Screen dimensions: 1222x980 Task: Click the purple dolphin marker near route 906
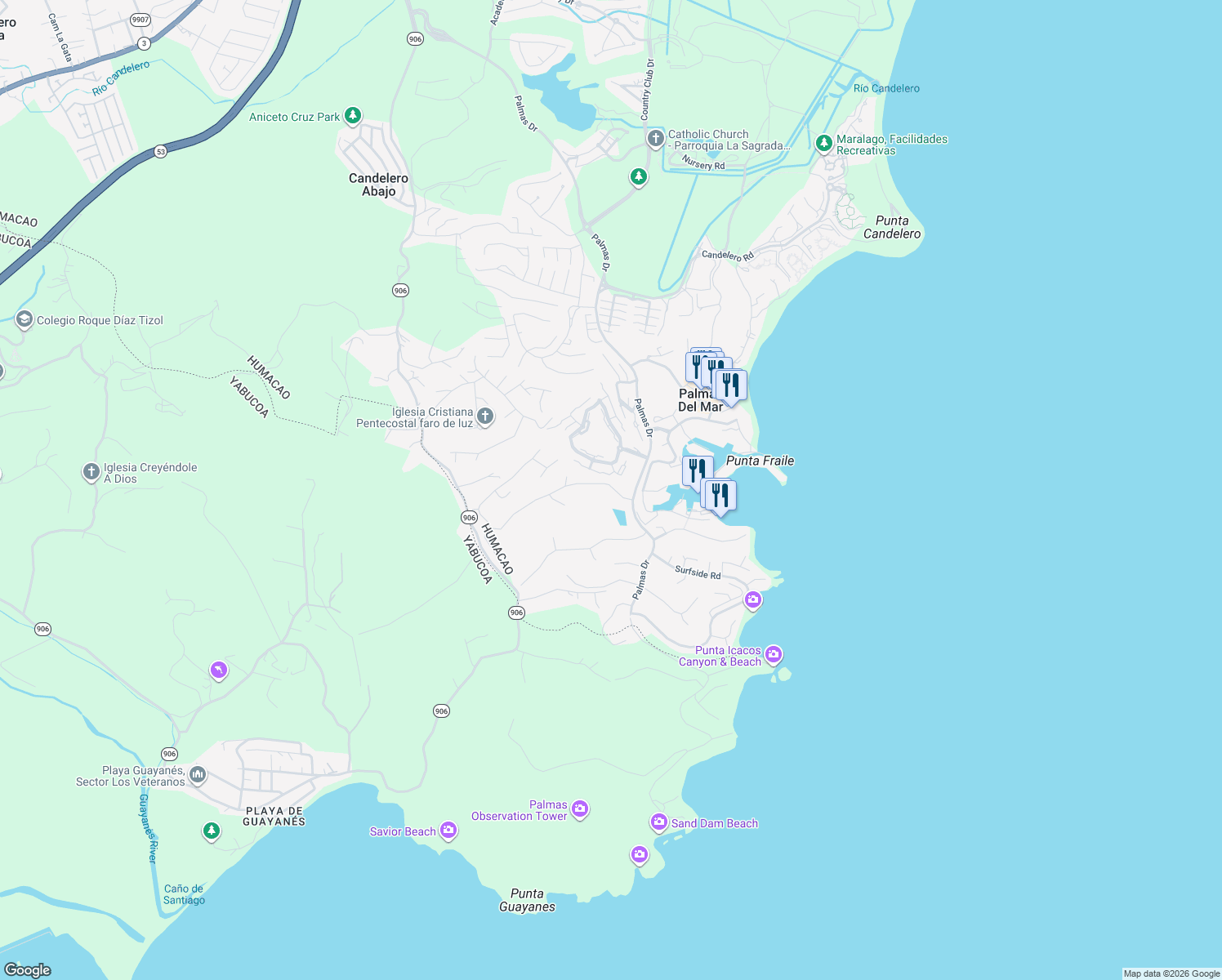(218, 670)
